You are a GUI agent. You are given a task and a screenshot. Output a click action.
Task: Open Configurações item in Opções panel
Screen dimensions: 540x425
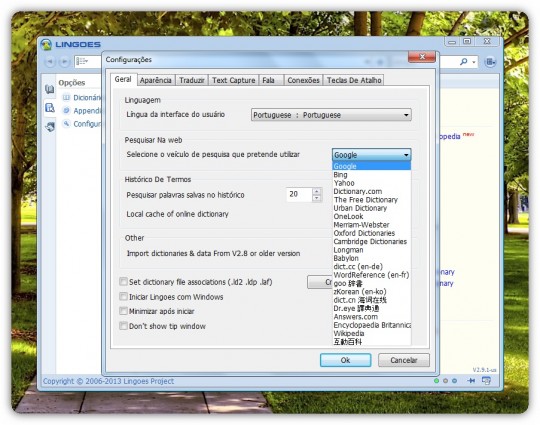point(83,124)
